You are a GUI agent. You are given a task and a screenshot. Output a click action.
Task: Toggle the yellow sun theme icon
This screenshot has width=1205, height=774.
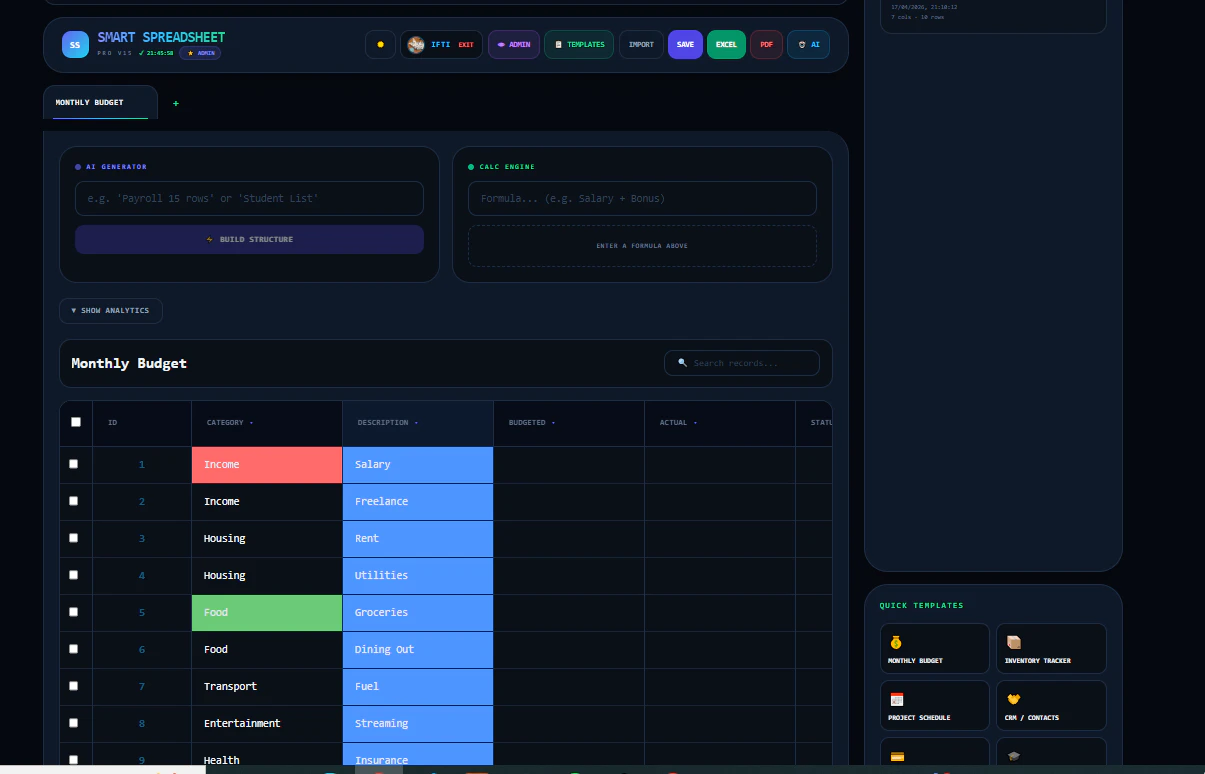(380, 45)
